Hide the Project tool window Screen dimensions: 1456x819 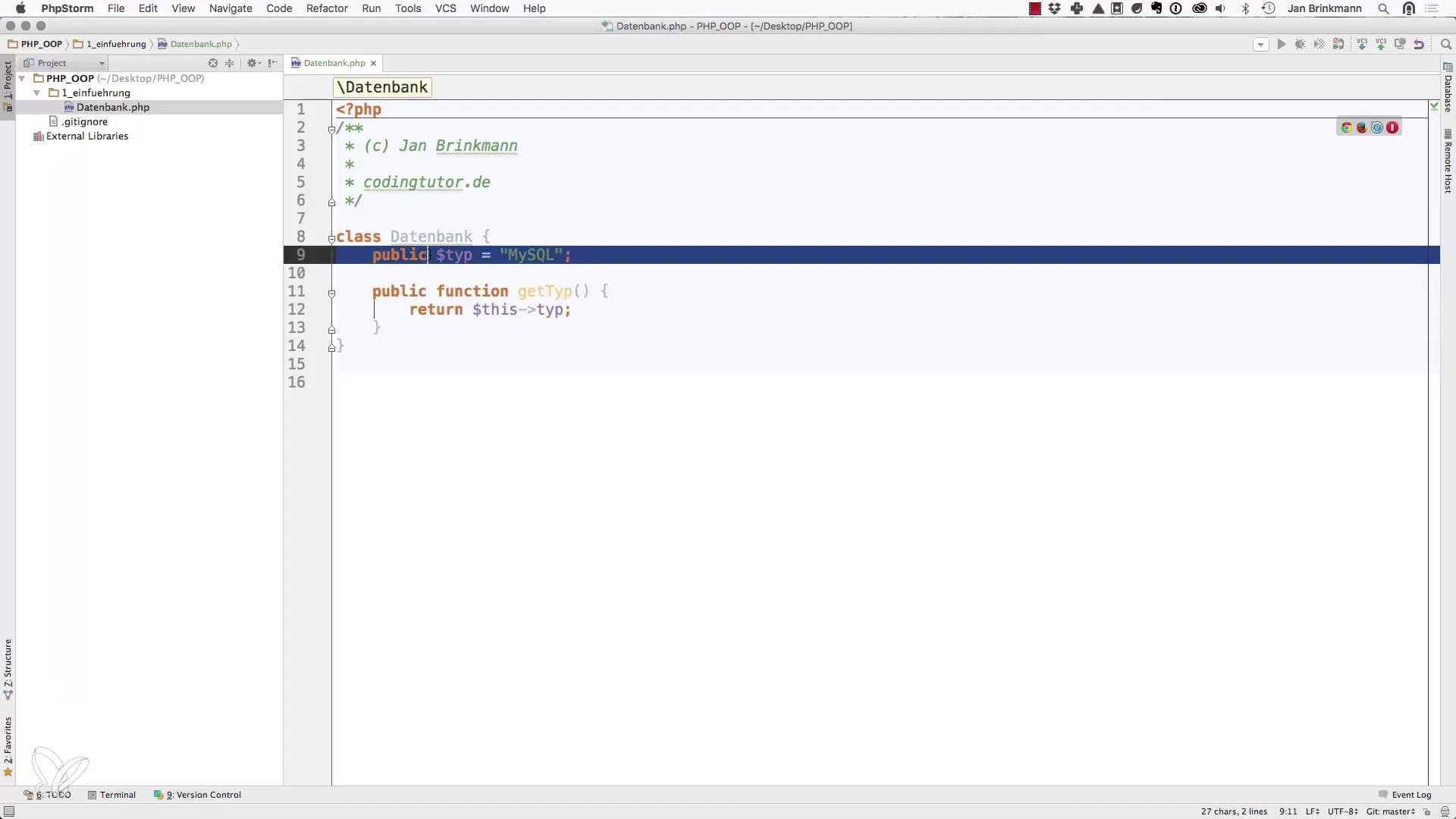(x=273, y=63)
